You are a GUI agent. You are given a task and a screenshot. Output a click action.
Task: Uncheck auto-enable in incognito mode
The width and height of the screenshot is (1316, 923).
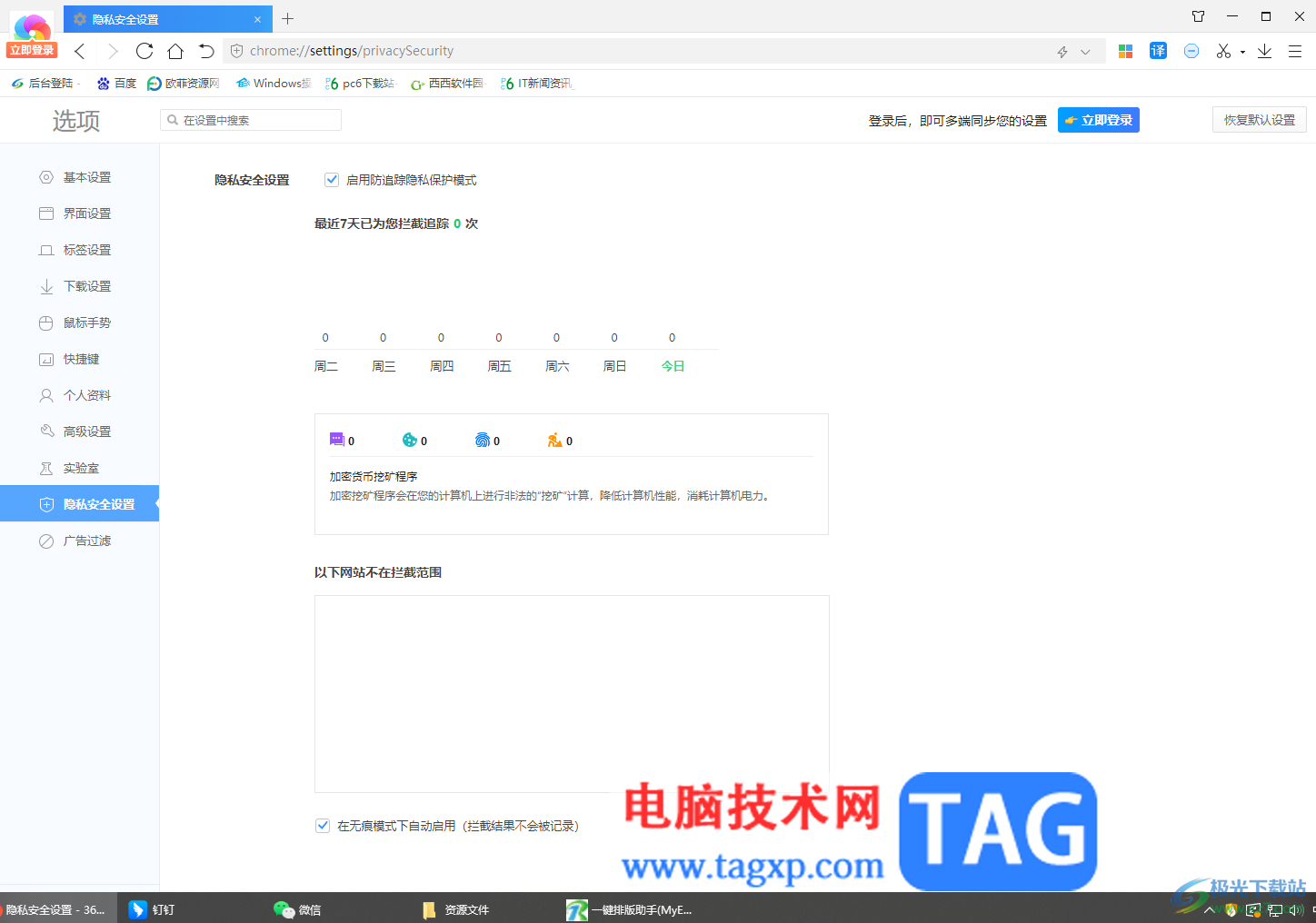pyautogui.click(x=323, y=825)
